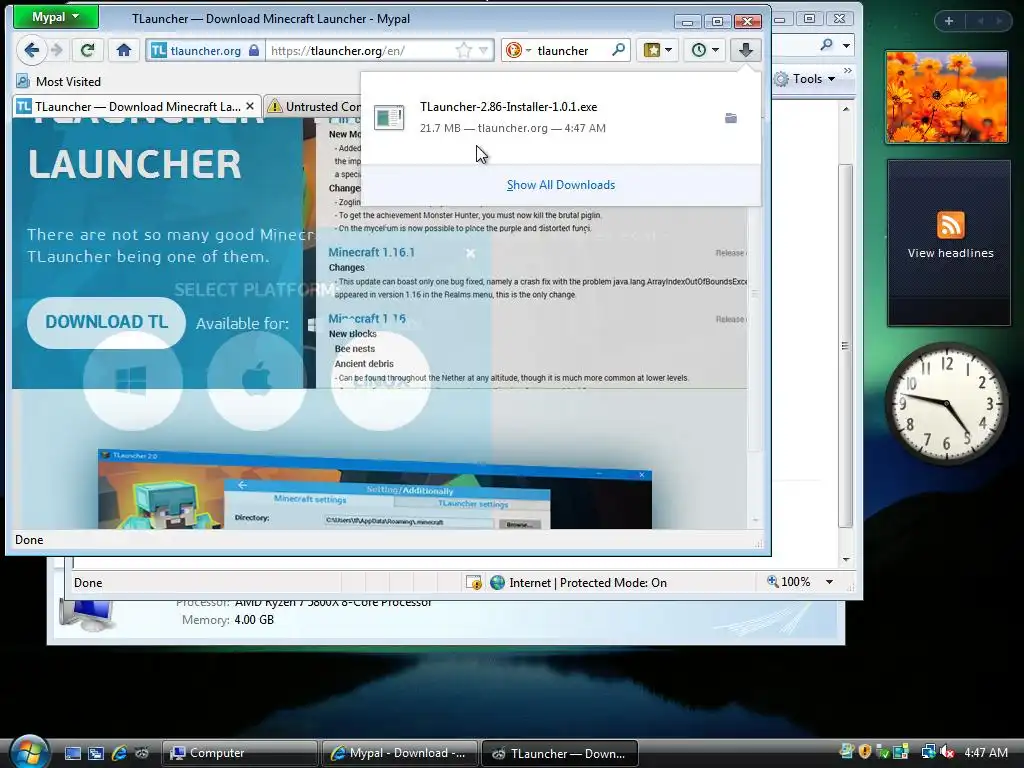The width and height of the screenshot is (1024, 768).
Task: Click the muted volume tray icon
Action: 946,752
